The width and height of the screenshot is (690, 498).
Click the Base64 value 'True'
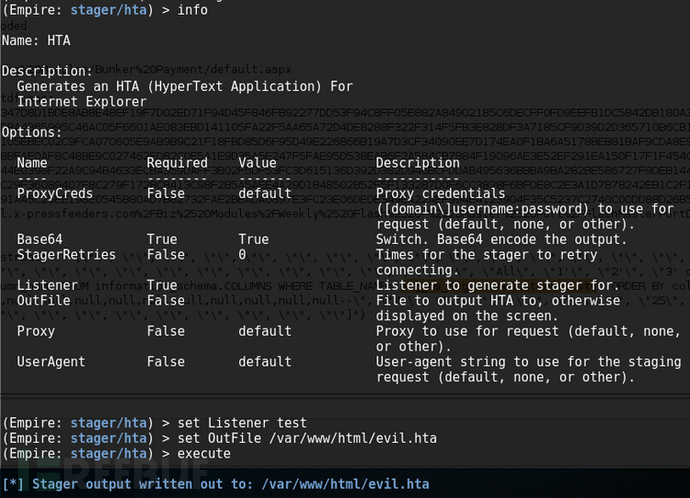(x=253, y=239)
